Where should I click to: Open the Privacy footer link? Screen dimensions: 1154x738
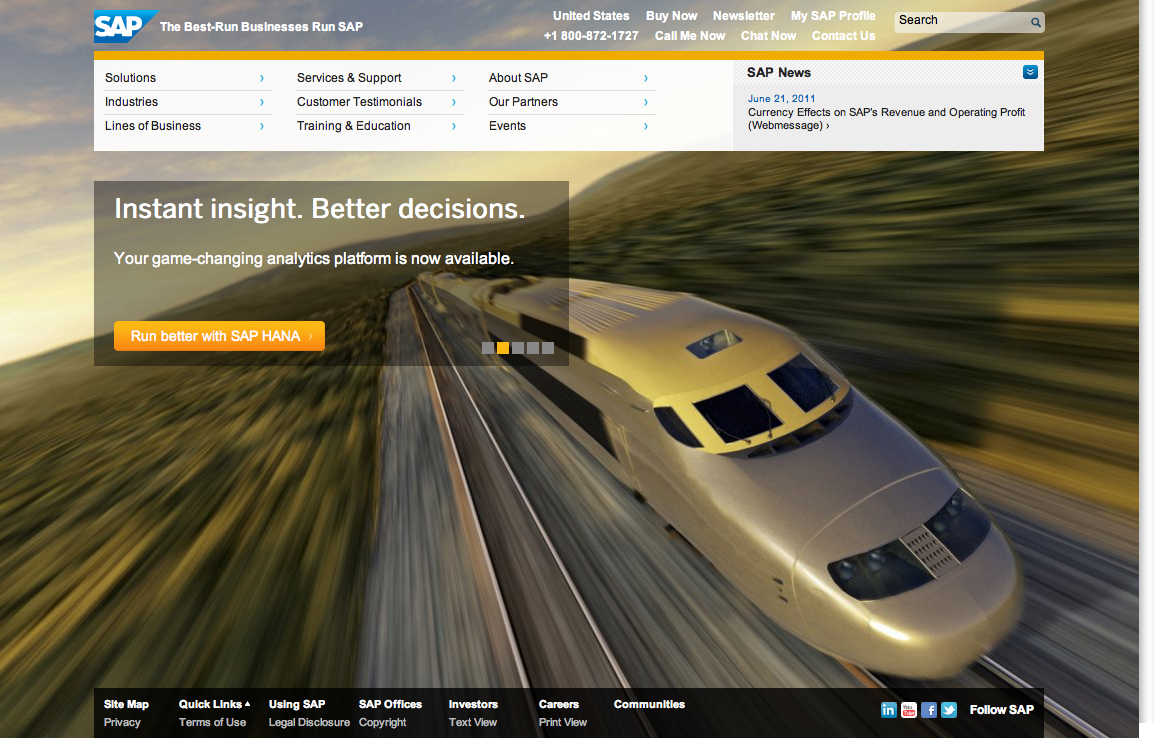122,723
